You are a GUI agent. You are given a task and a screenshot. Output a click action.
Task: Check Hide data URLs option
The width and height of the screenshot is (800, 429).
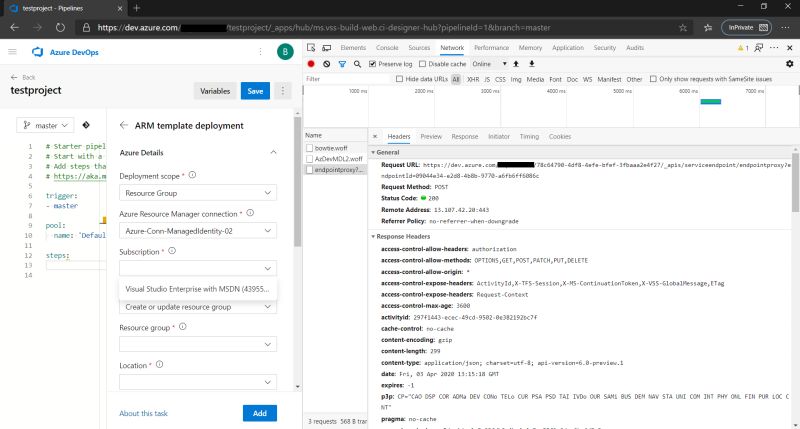[x=399, y=79]
